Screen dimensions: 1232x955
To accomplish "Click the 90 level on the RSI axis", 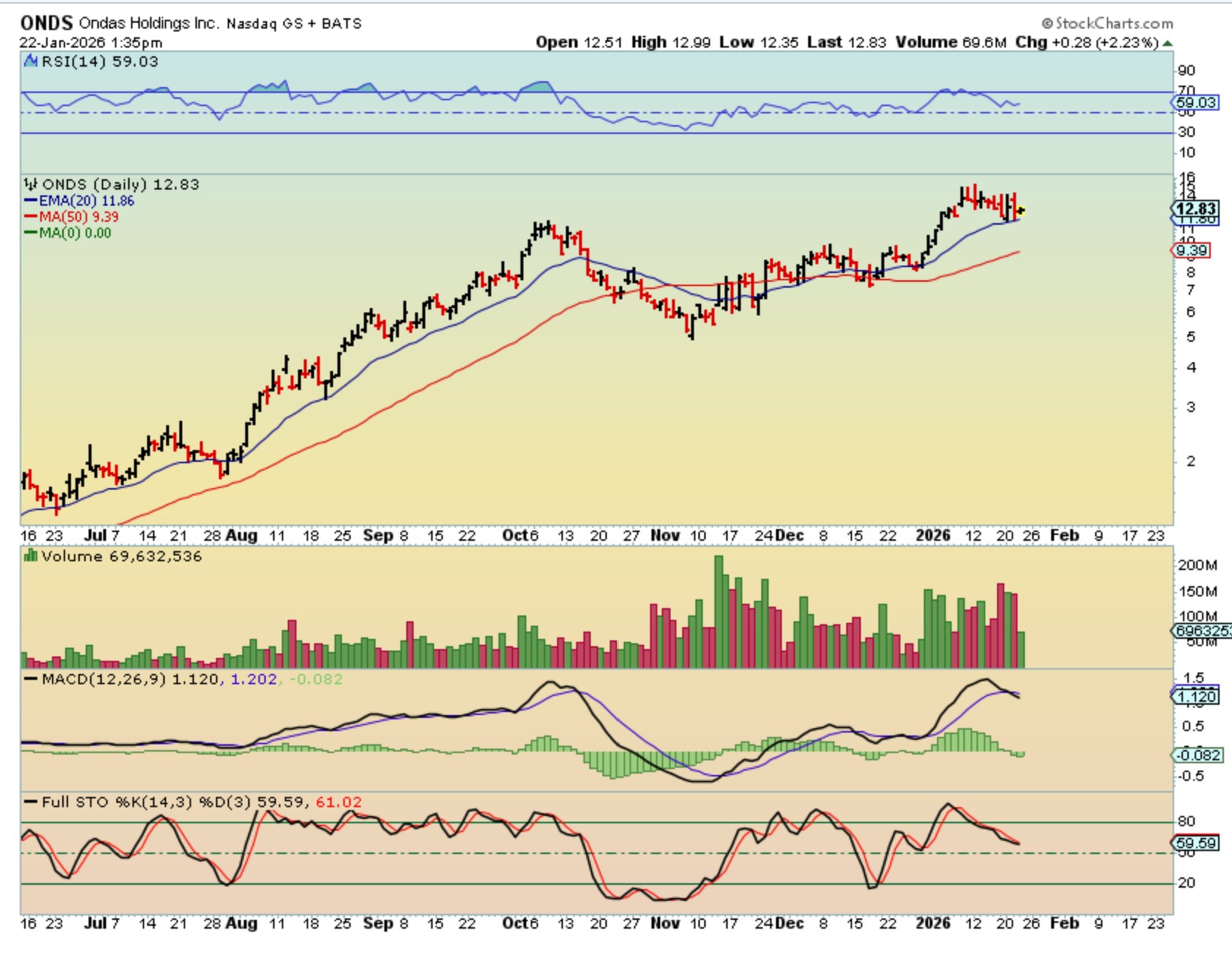I will (1186, 71).
